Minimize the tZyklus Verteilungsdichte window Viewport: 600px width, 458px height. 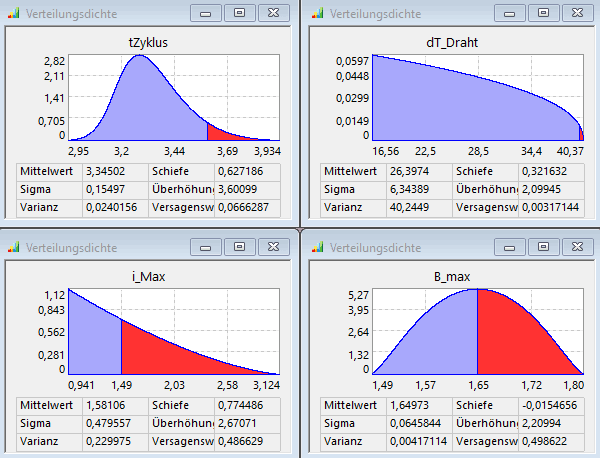tap(205, 14)
